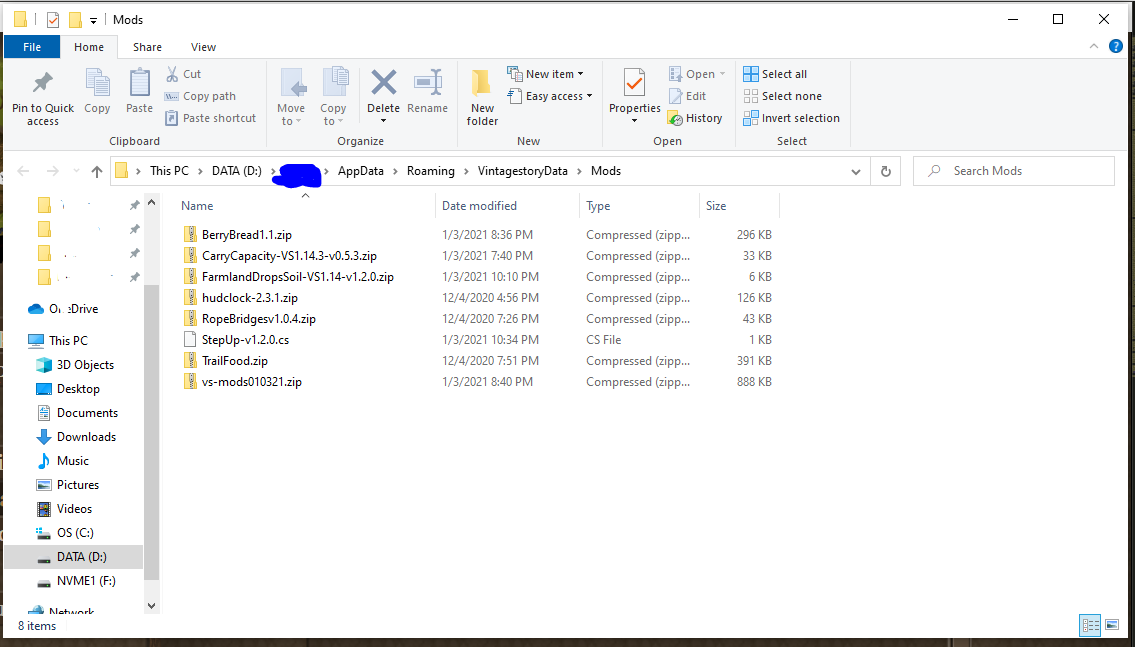Image resolution: width=1135 pixels, height=647 pixels.
Task: Click the New folder icon
Action: [482, 83]
